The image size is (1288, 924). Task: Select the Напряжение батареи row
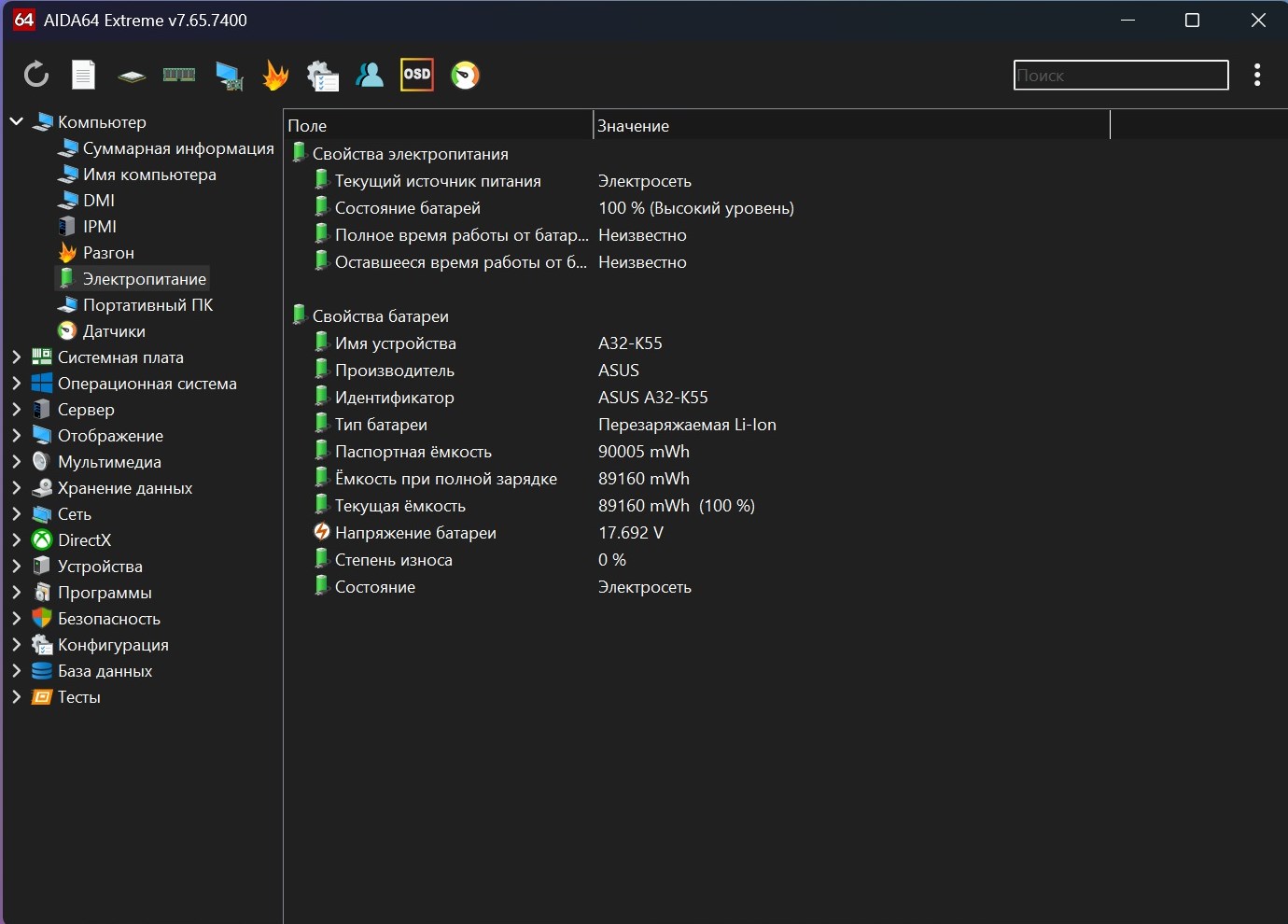tap(415, 533)
